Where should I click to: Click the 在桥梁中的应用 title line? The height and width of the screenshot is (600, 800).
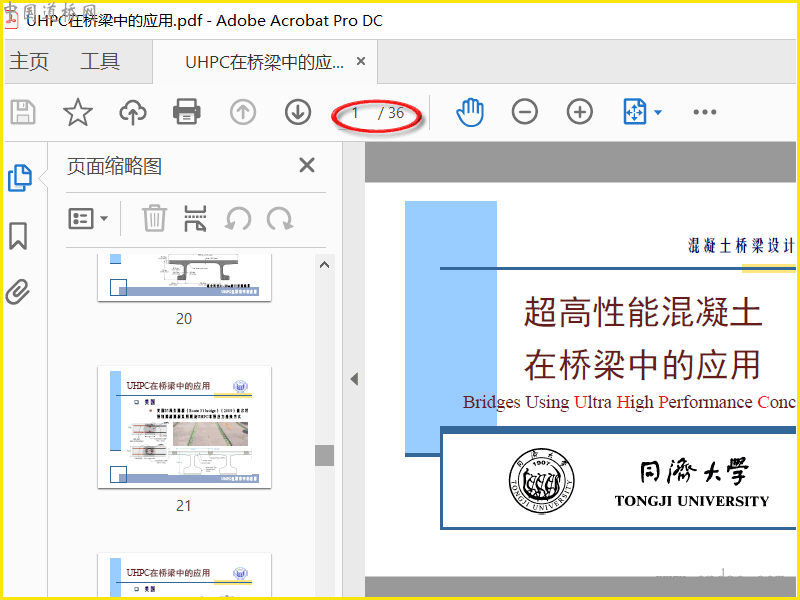click(643, 365)
